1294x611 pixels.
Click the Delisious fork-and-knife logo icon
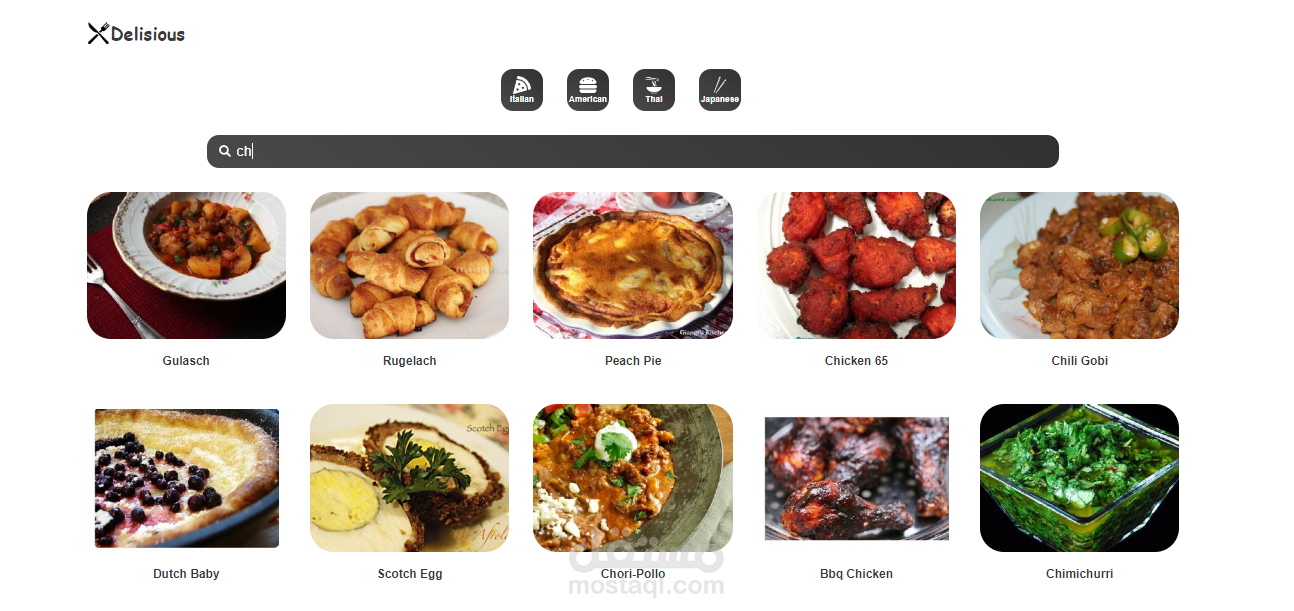click(x=98, y=34)
